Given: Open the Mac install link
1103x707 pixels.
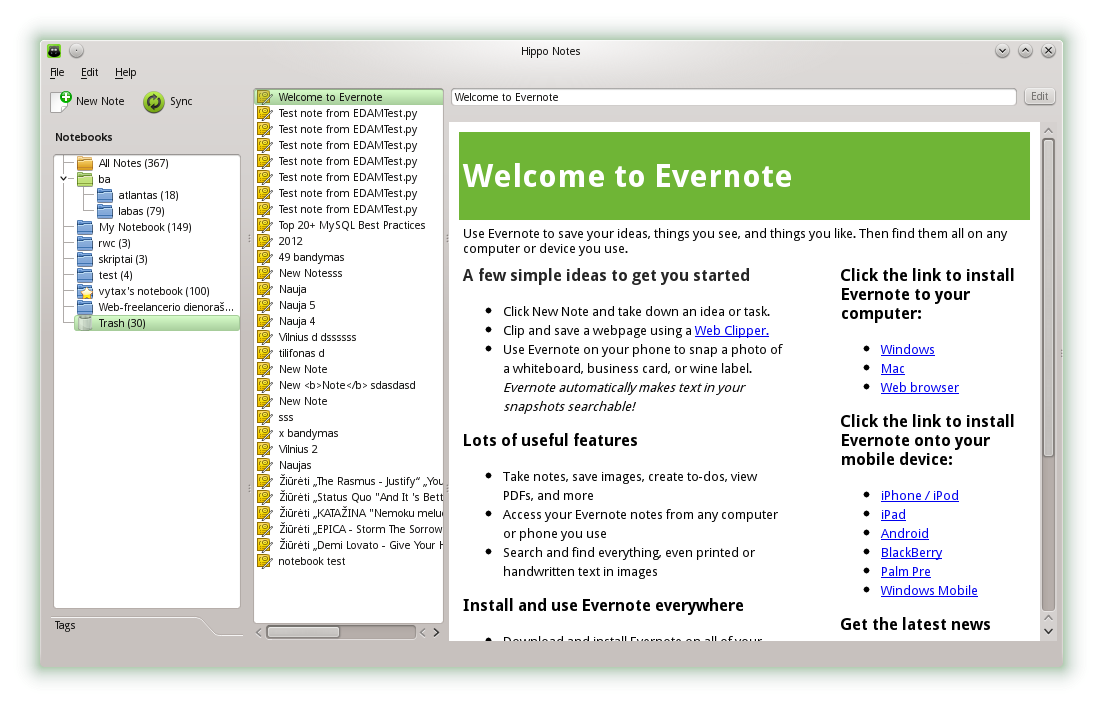Looking at the screenshot, I should point(893,369).
